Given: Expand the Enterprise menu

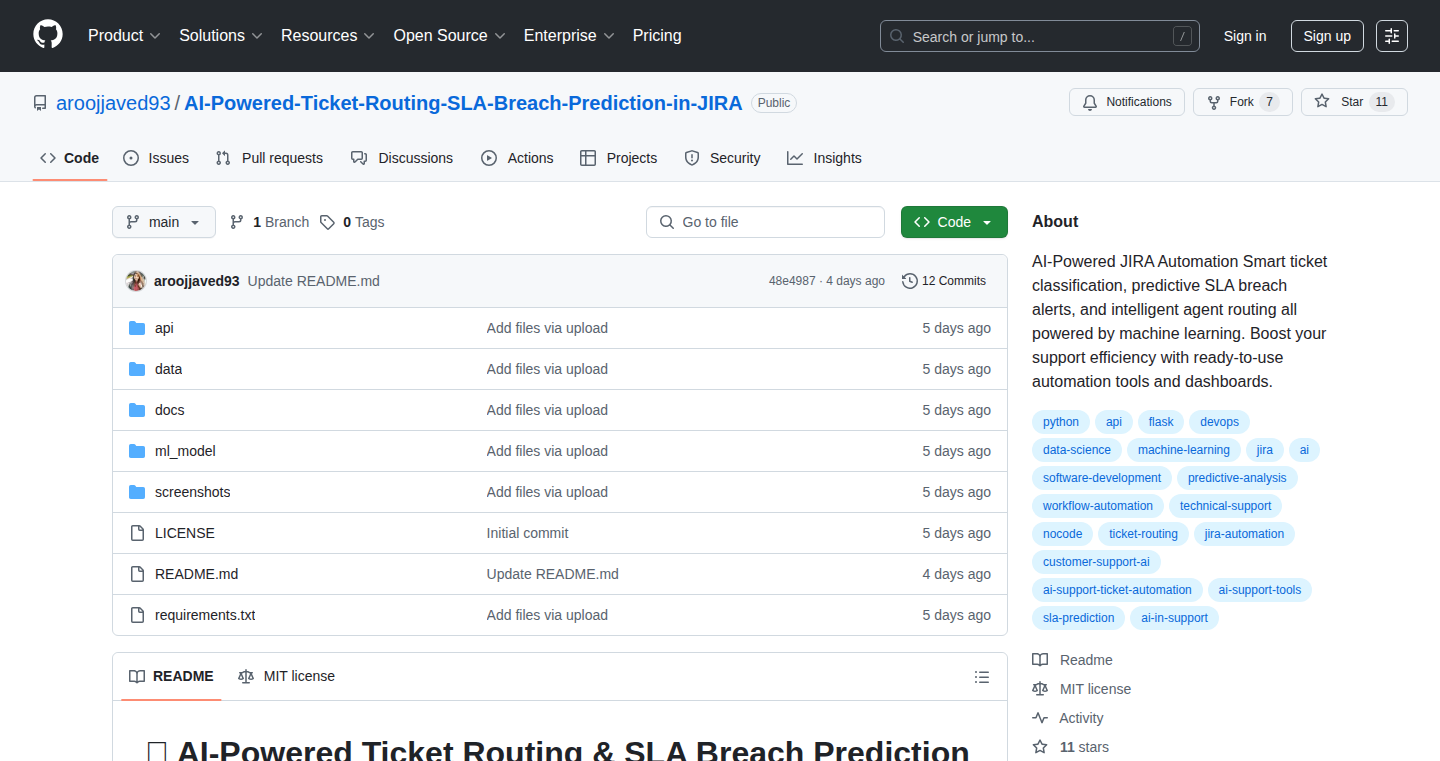Looking at the screenshot, I should pos(570,36).
